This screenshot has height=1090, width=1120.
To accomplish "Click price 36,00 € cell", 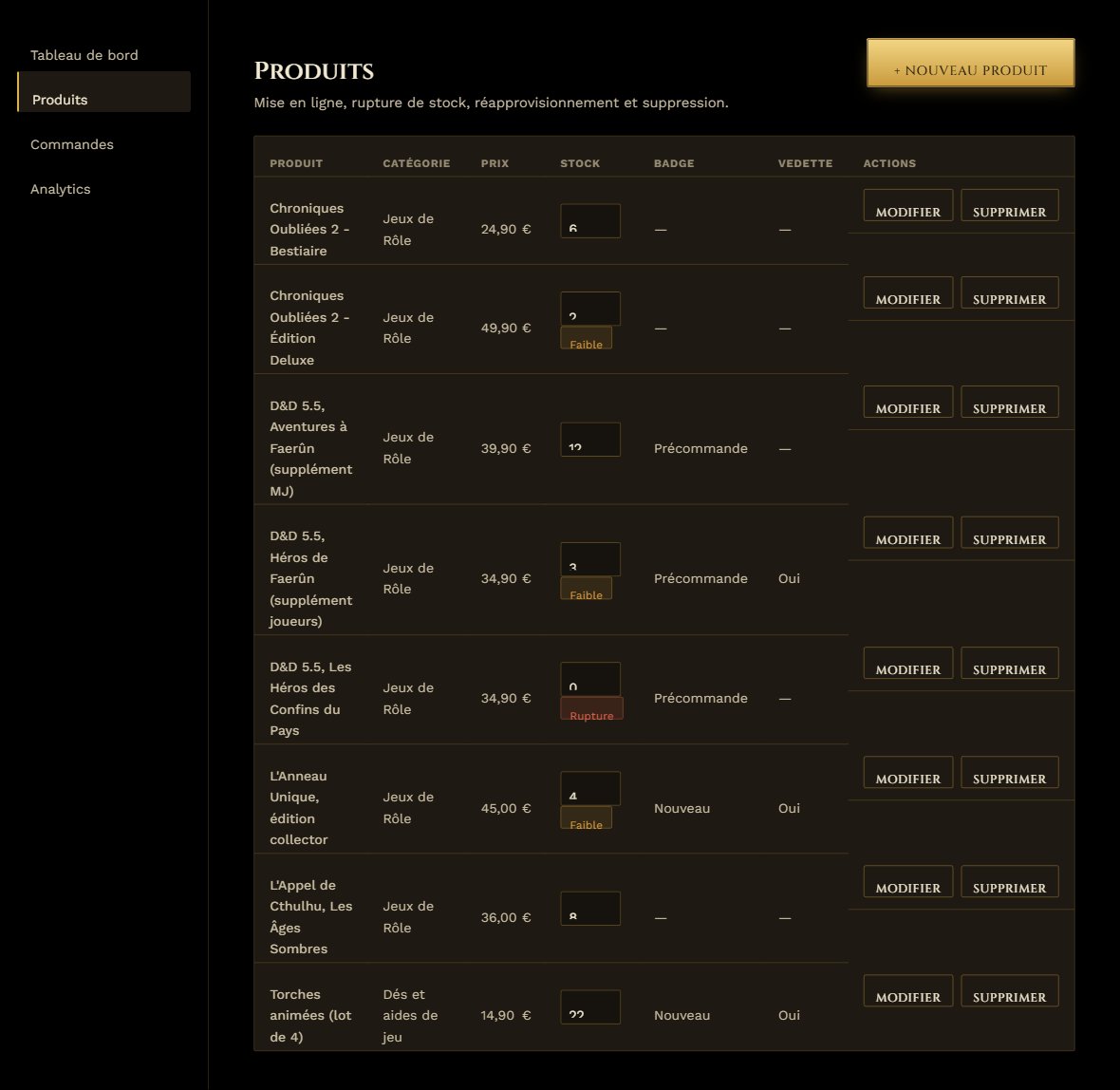I will tap(506, 917).
